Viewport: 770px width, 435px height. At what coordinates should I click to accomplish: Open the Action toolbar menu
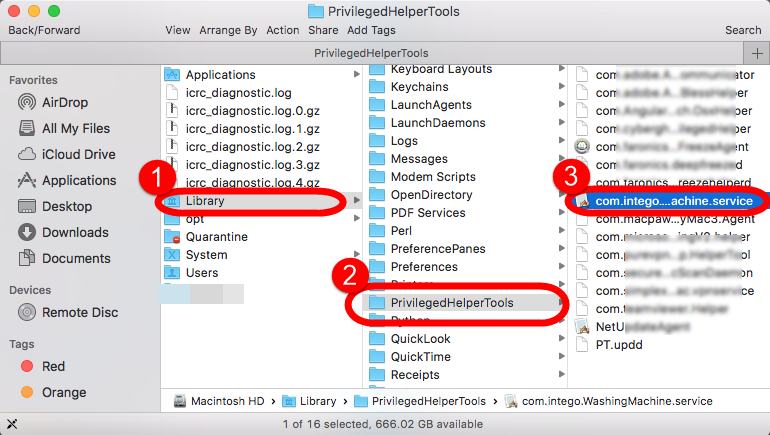click(x=283, y=30)
